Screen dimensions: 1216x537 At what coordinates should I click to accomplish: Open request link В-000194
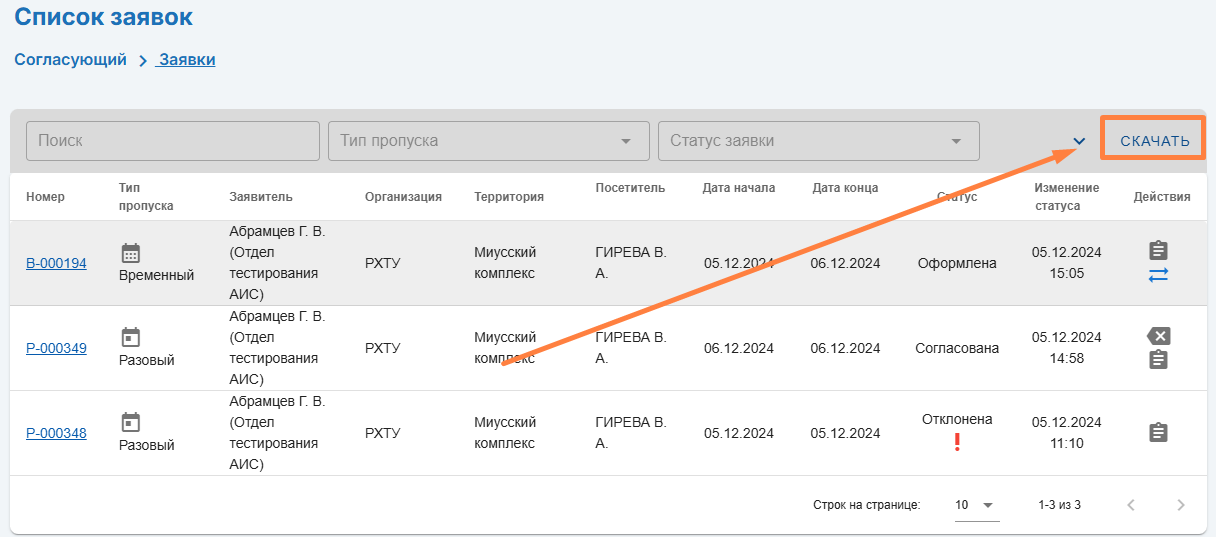pos(56,263)
